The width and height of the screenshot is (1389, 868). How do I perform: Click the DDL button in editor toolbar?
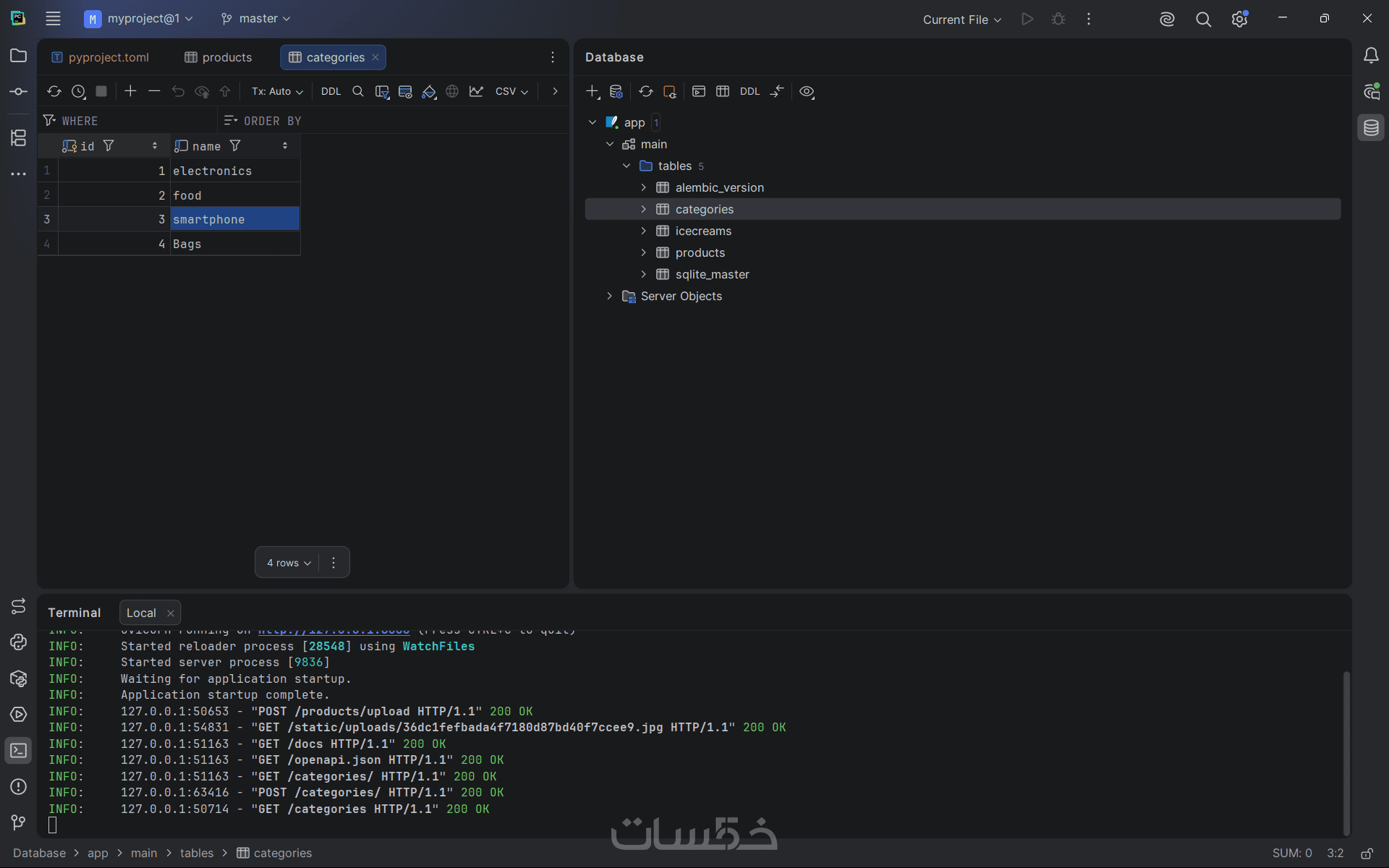tap(331, 91)
